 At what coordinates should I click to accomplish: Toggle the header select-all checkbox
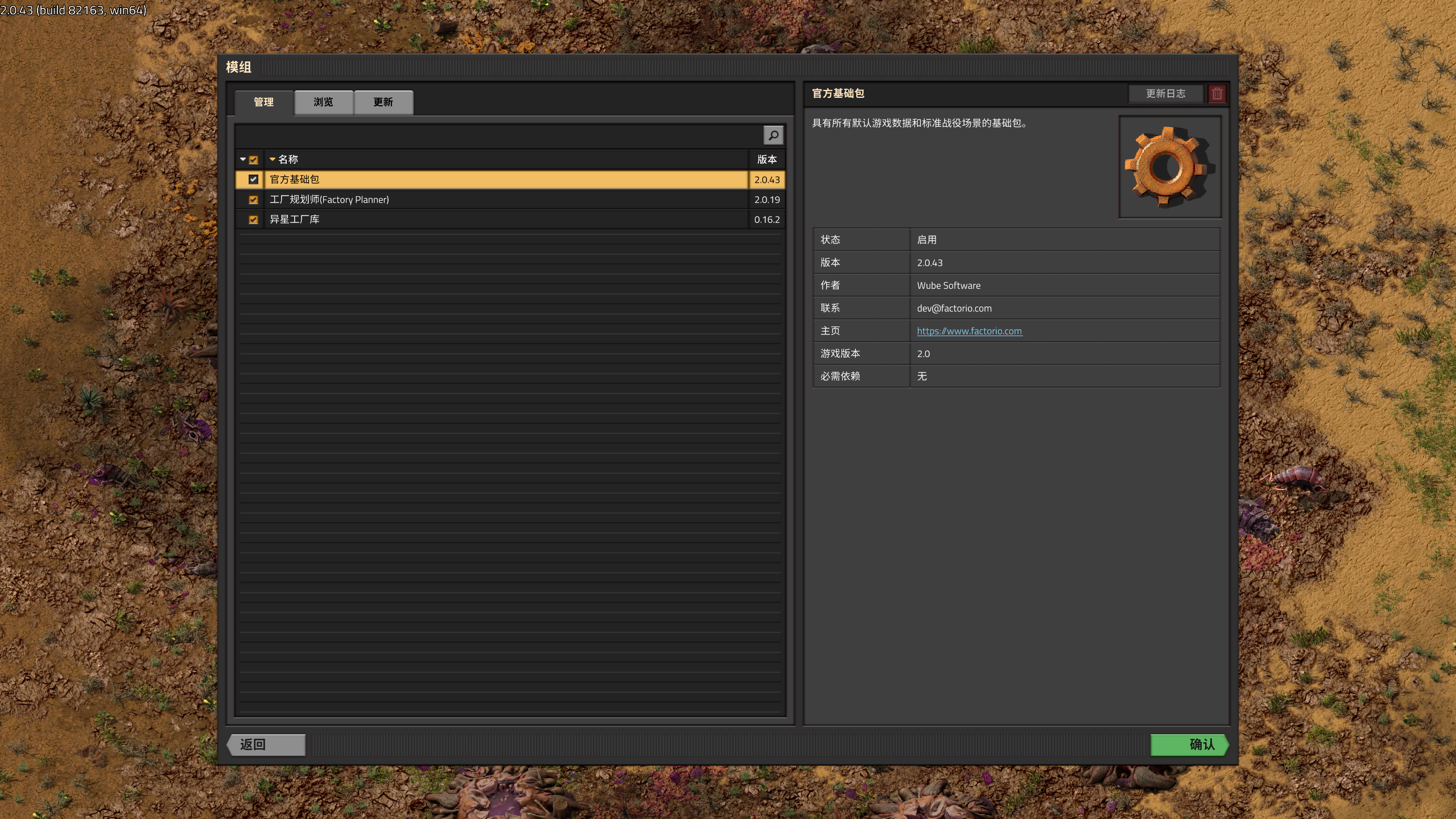tap(253, 160)
